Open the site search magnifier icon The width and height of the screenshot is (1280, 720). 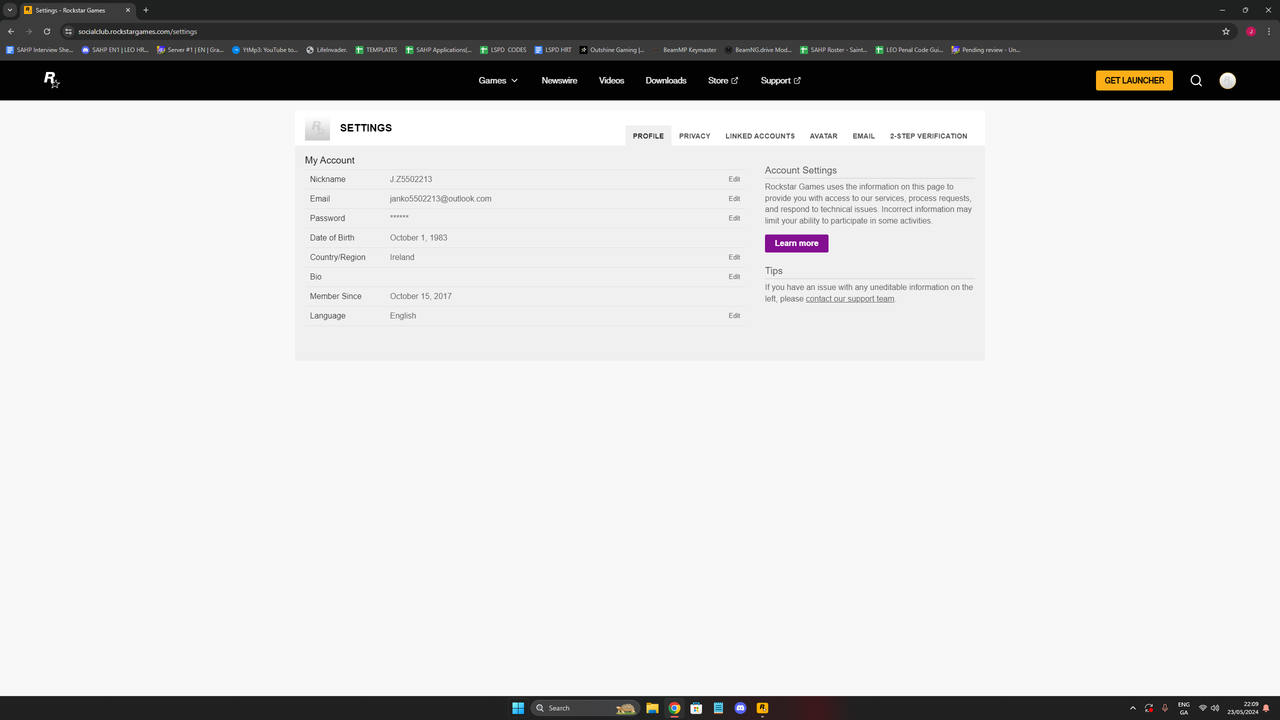tap(1196, 81)
